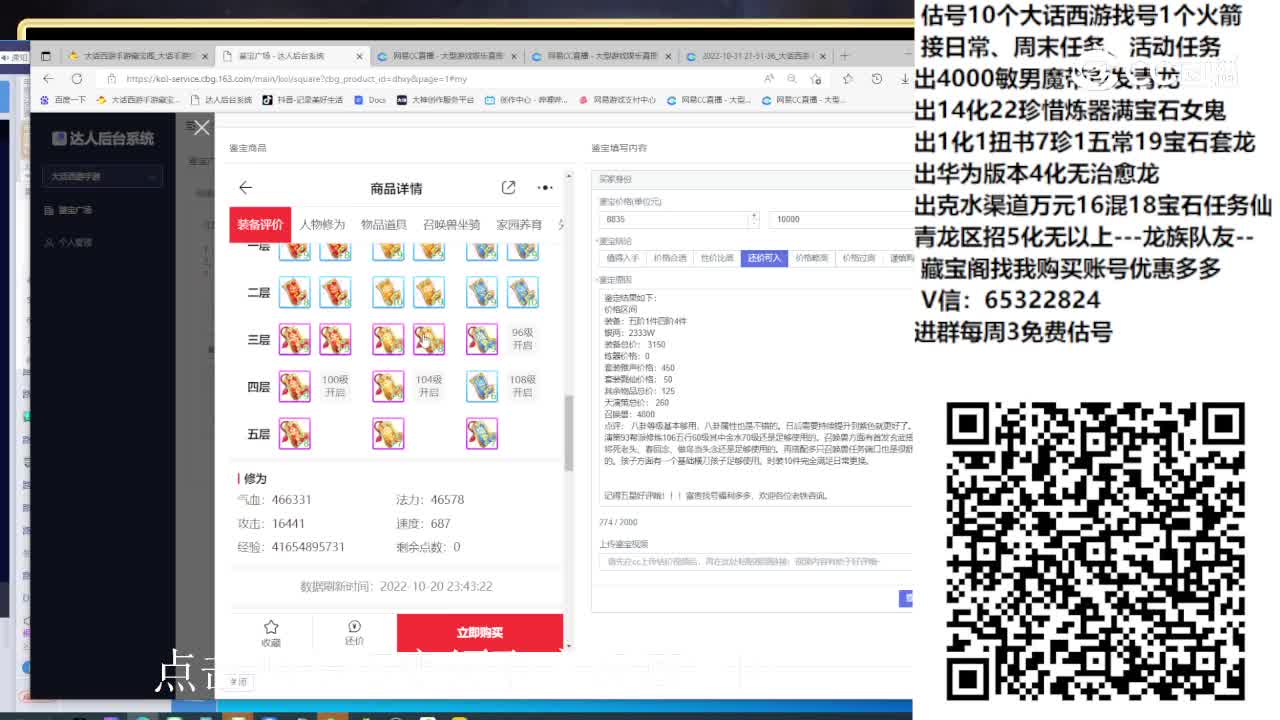Select the blue item in 五层 row
This screenshot has height=720, width=1280.
click(x=482, y=433)
